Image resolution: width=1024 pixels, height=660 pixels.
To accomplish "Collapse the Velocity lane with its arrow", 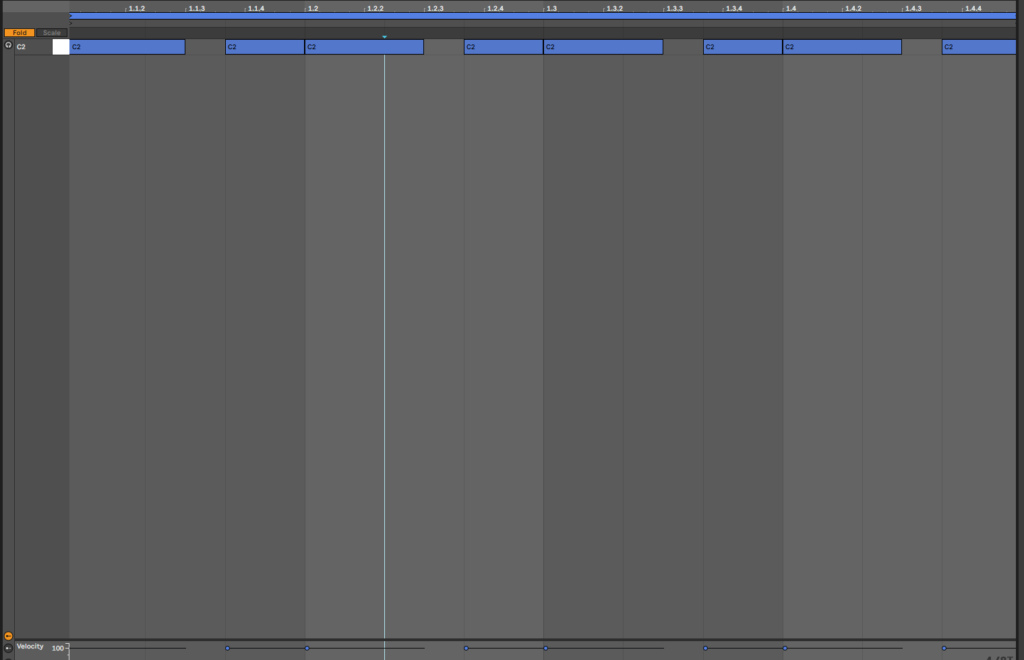I will [x=8, y=648].
